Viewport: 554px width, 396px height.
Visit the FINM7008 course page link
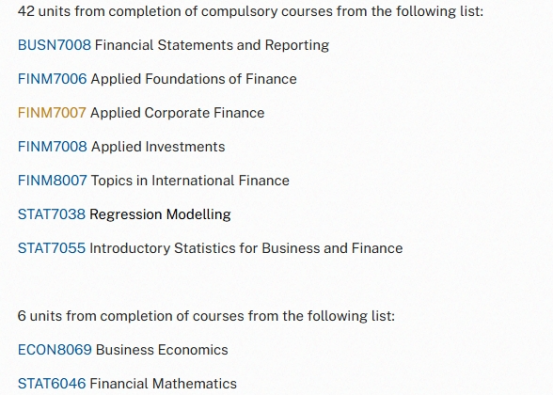(x=52, y=147)
